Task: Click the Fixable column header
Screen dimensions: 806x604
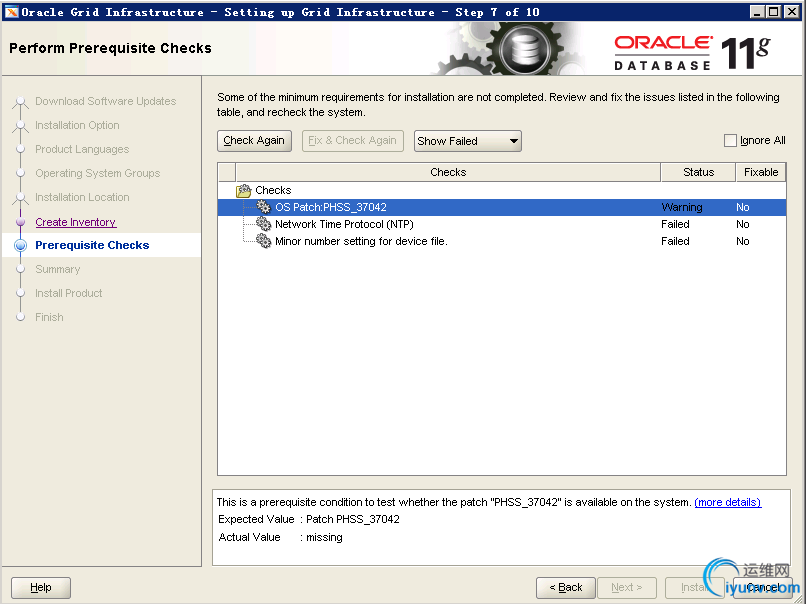Action: click(x=761, y=172)
